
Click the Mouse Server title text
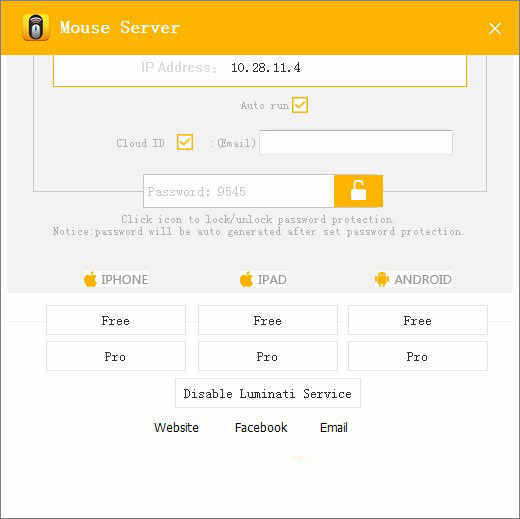point(120,27)
